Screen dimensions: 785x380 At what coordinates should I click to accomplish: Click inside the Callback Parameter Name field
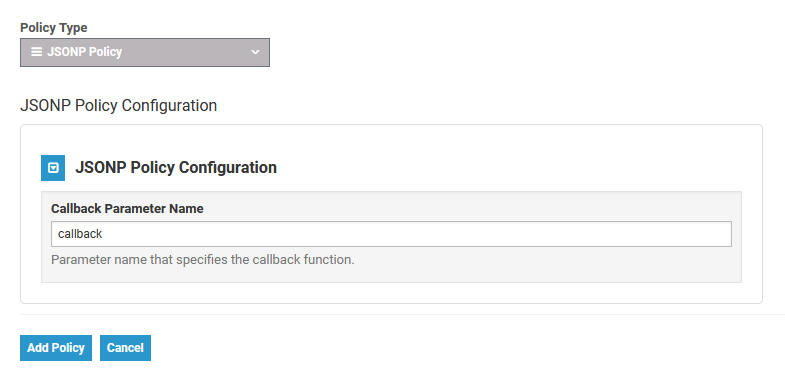(x=391, y=234)
